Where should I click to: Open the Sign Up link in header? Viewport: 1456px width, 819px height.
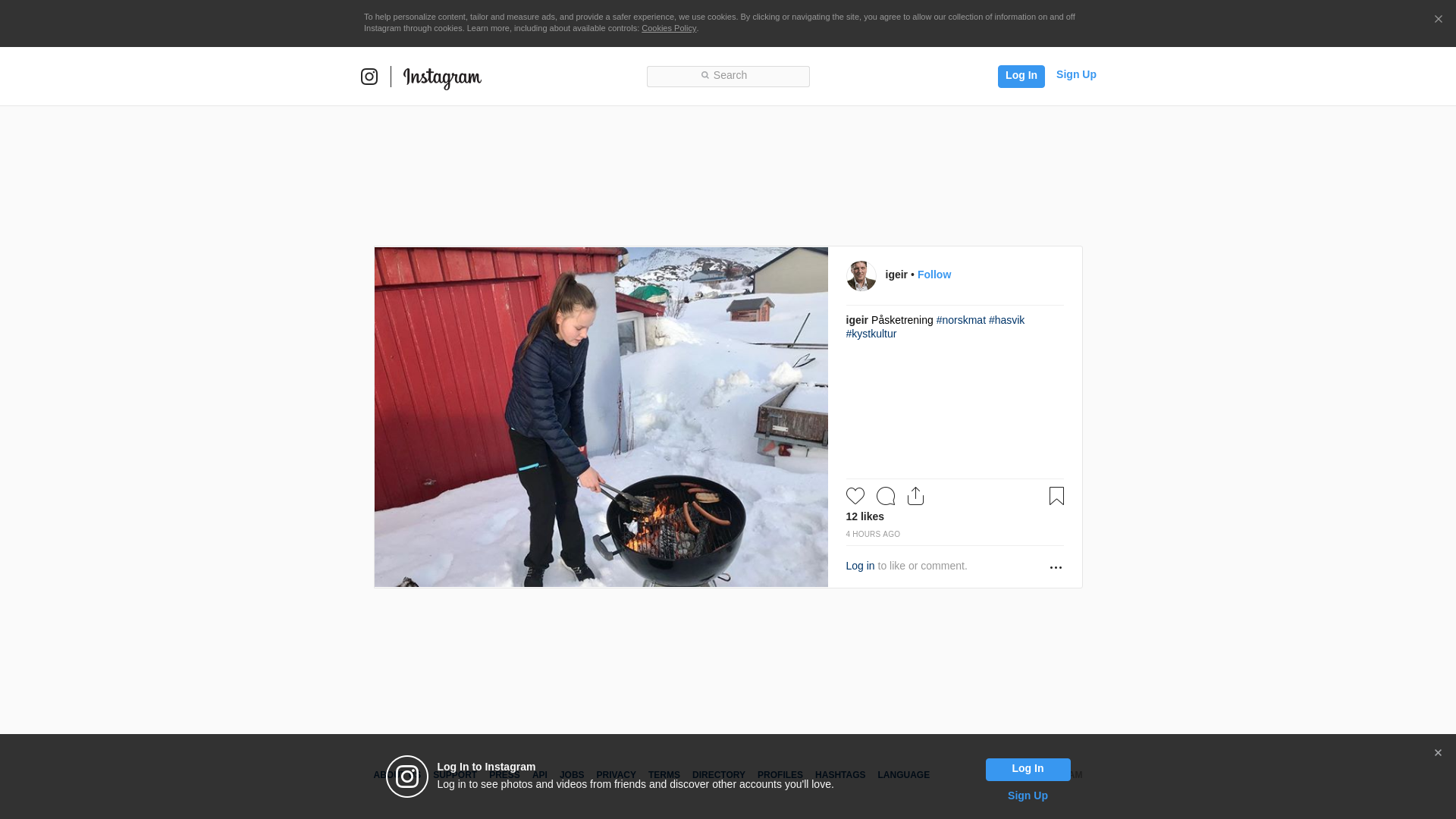point(1076,74)
